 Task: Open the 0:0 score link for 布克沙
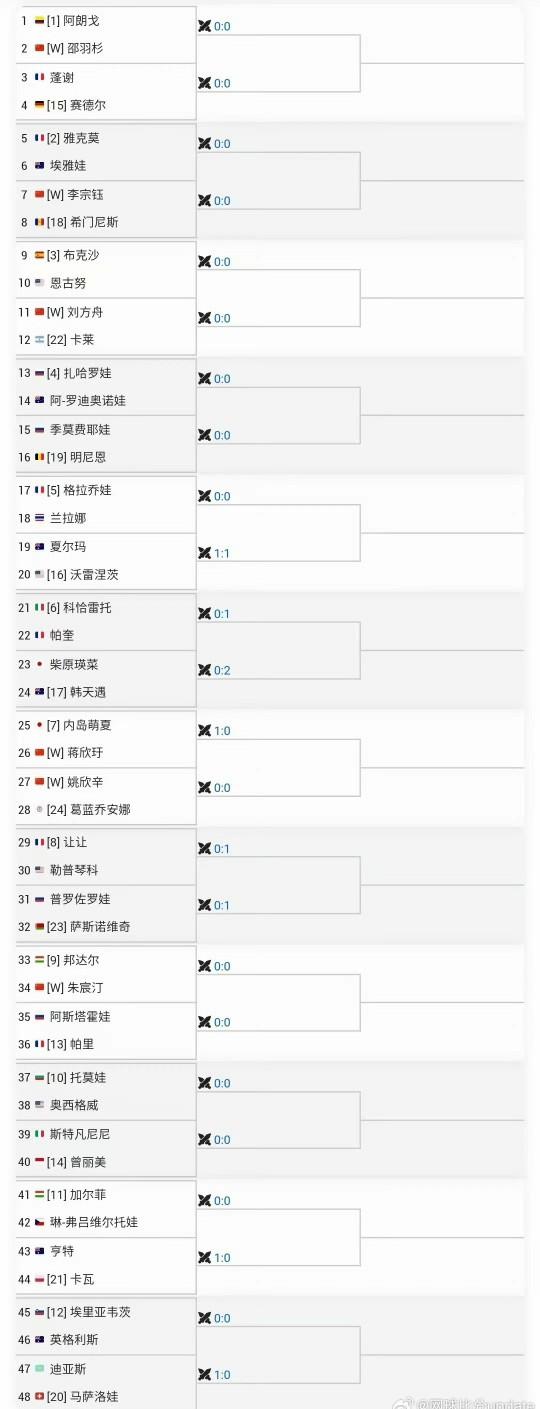pyautogui.click(x=222, y=262)
